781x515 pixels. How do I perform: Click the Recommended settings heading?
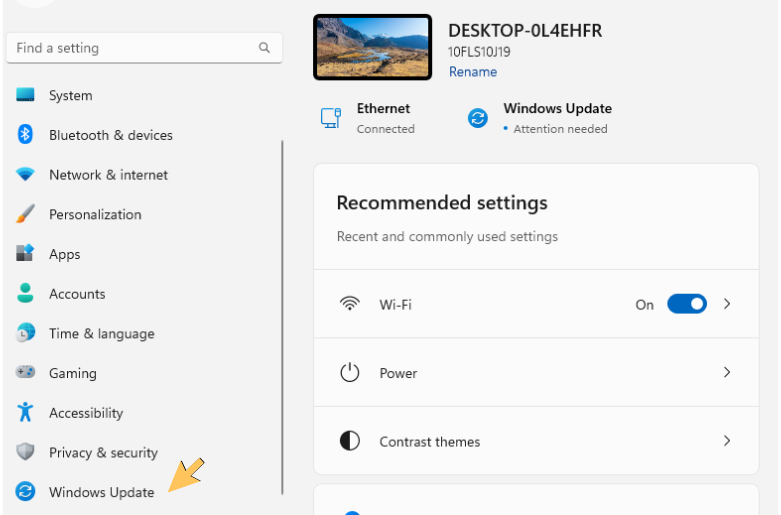pyautogui.click(x=442, y=203)
